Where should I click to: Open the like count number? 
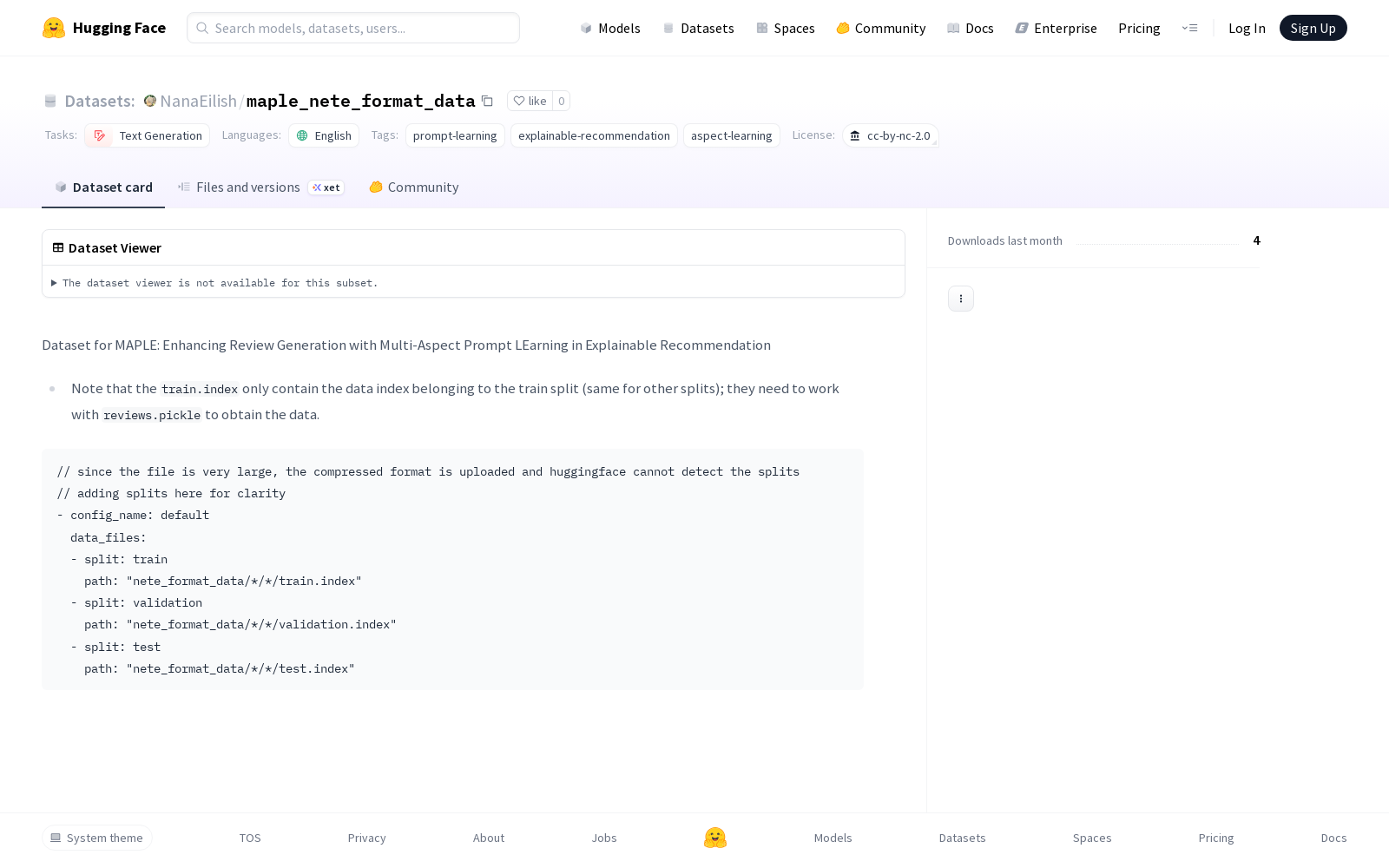[x=562, y=101]
